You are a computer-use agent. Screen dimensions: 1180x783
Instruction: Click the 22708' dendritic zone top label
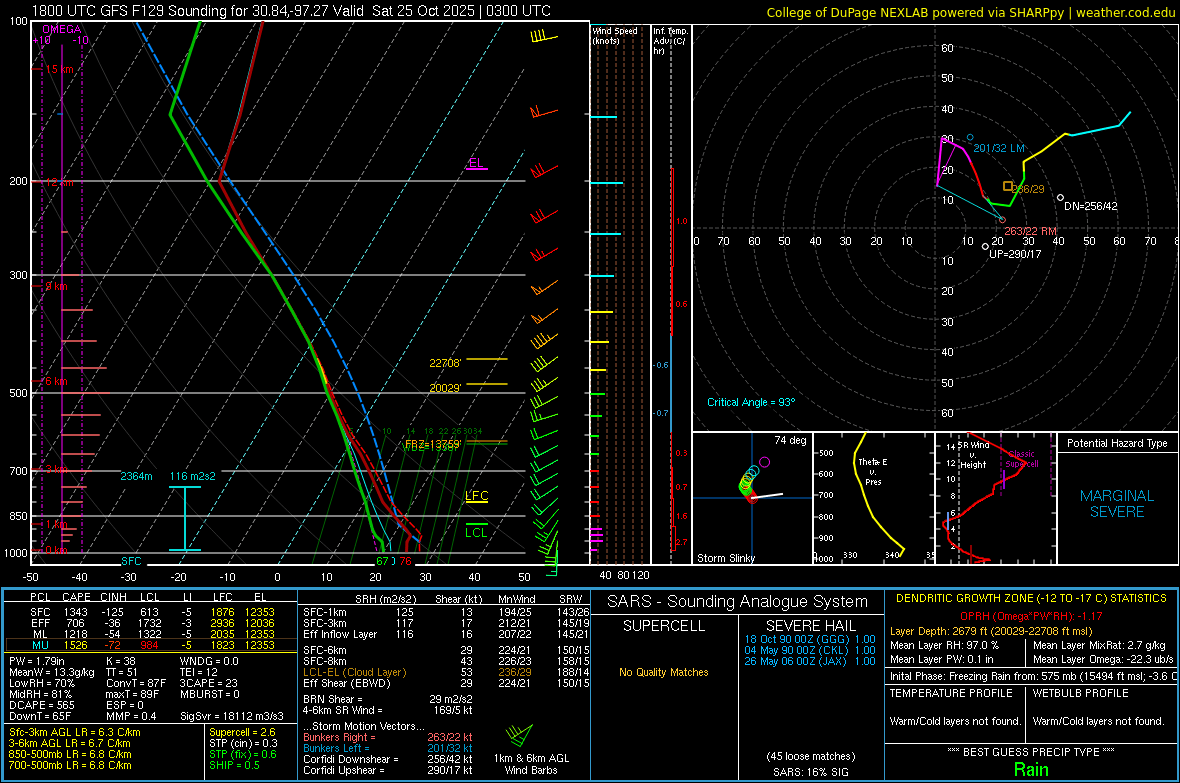tap(445, 363)
